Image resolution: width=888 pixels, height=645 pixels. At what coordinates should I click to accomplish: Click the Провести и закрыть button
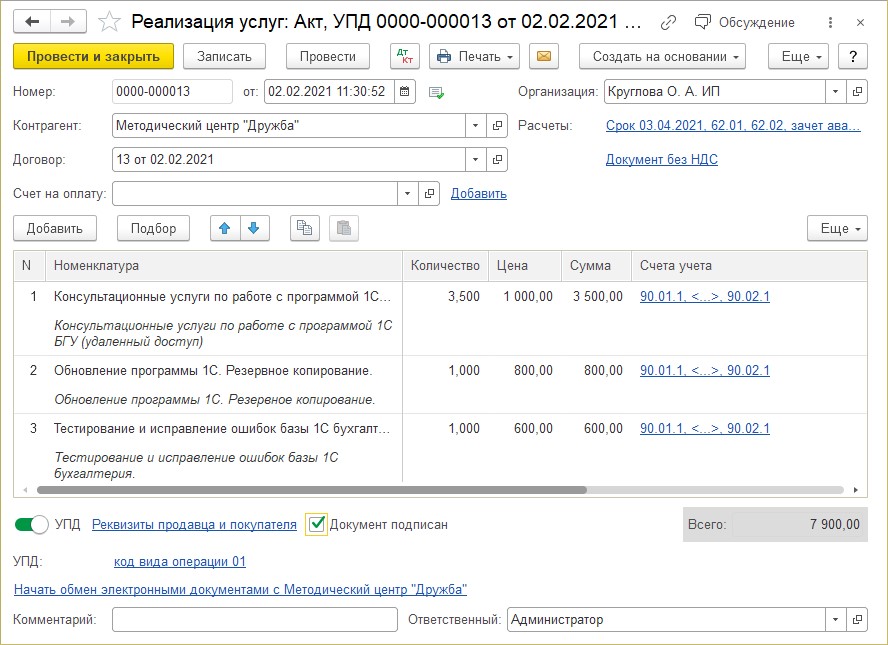point(93,56)
